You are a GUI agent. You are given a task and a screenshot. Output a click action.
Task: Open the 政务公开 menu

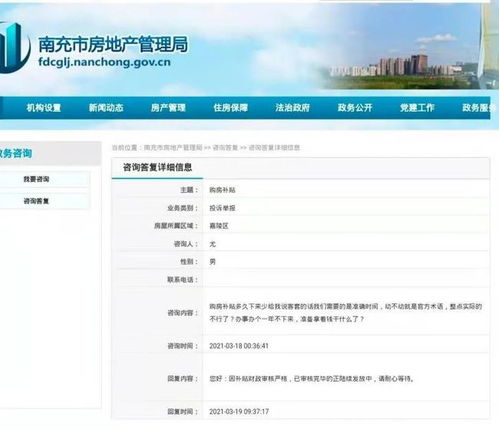coord(355,108)
